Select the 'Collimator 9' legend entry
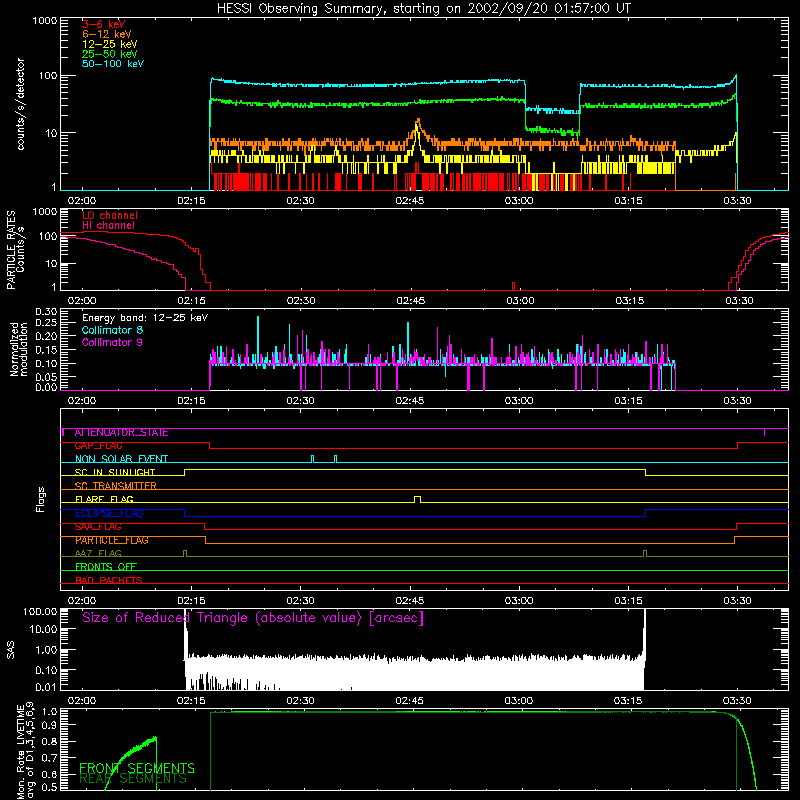800x800 pixels. click(x=112, y=342)
